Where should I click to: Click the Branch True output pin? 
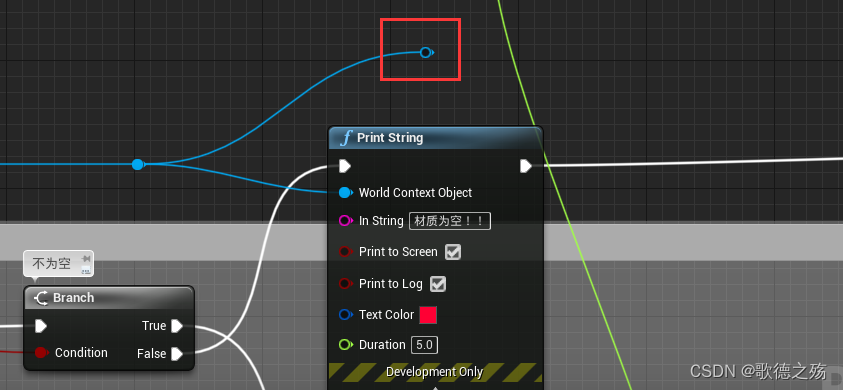click(177, 326)
